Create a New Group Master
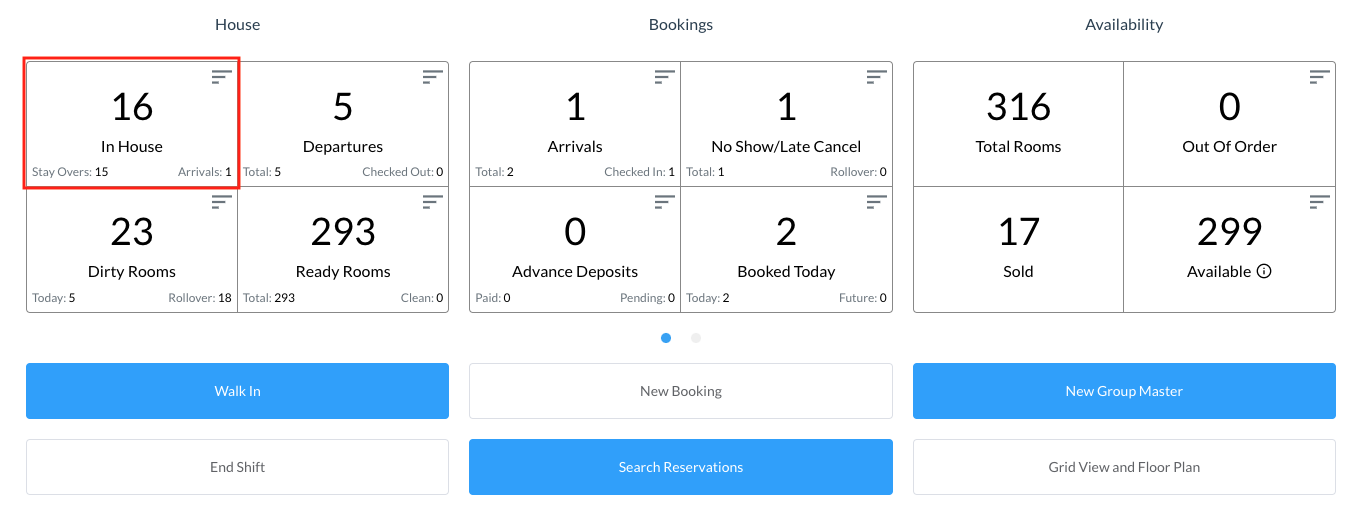1356x521 pixels. [x=1124, y=391]
